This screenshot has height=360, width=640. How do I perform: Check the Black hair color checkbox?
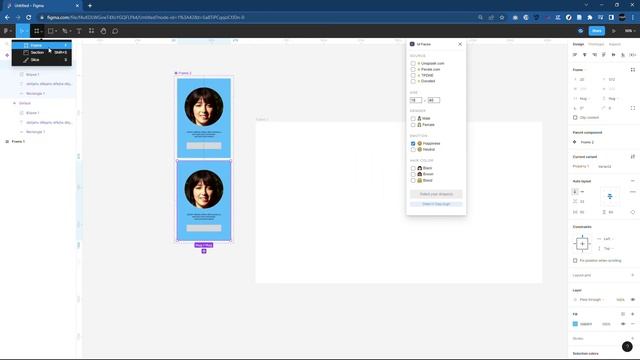[413, 168]
